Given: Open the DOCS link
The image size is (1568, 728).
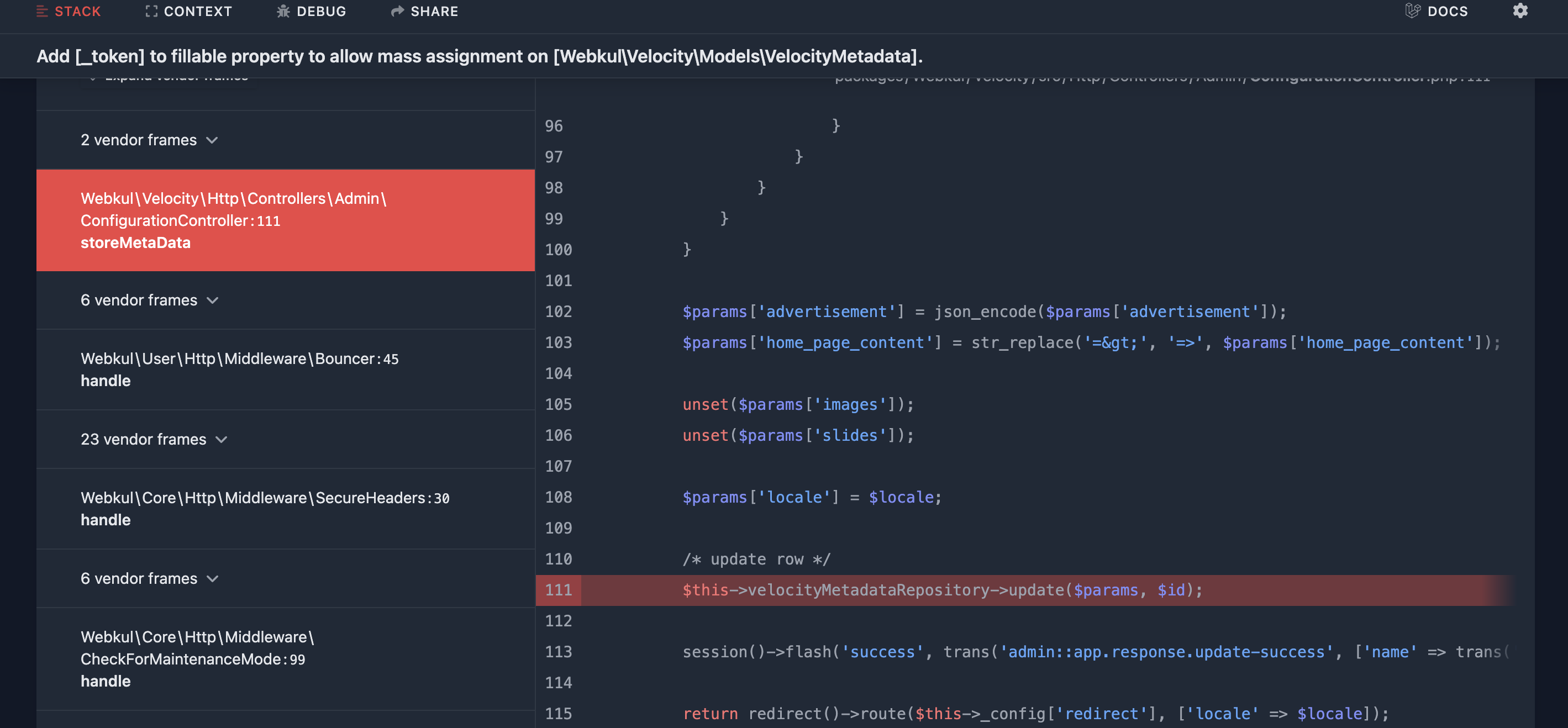Looking at the screenshot, I should point(1437,12).
